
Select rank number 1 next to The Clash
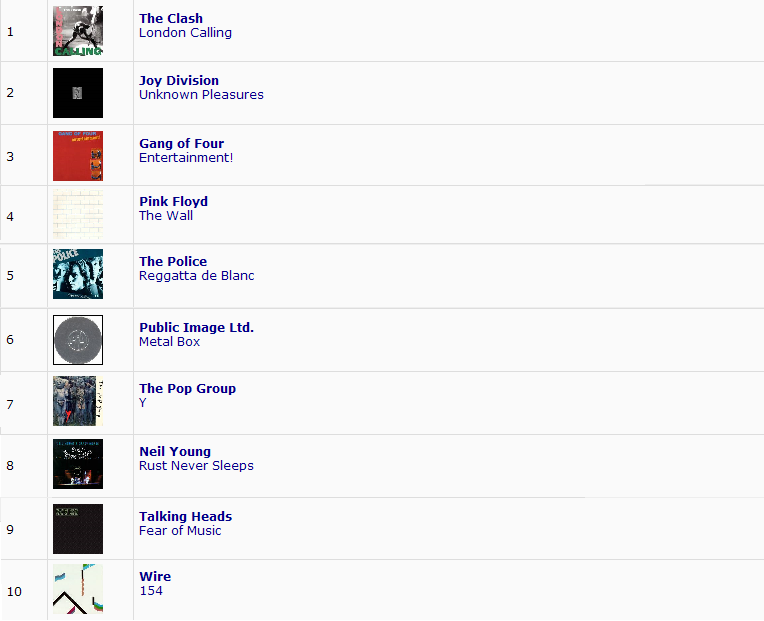[10, 32]
